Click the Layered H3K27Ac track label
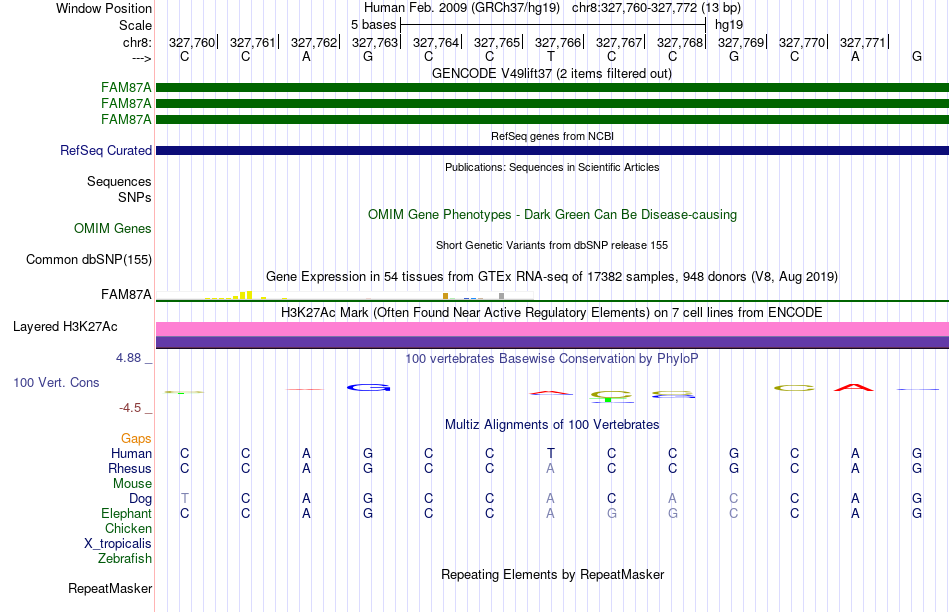 tap(65, 327)
